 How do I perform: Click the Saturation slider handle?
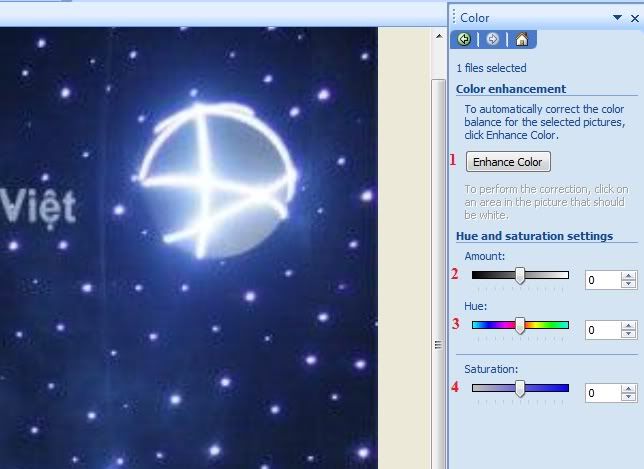tap(520, 389)
